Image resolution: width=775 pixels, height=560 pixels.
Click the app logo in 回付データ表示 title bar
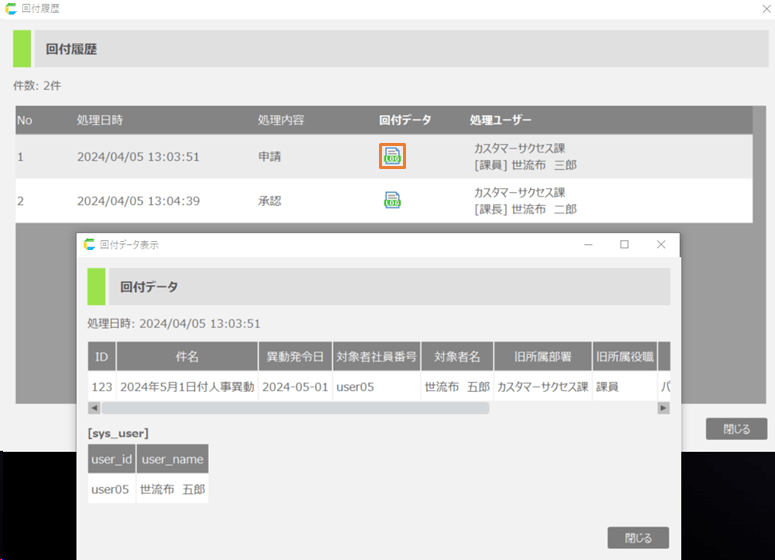tap(89, 244)
